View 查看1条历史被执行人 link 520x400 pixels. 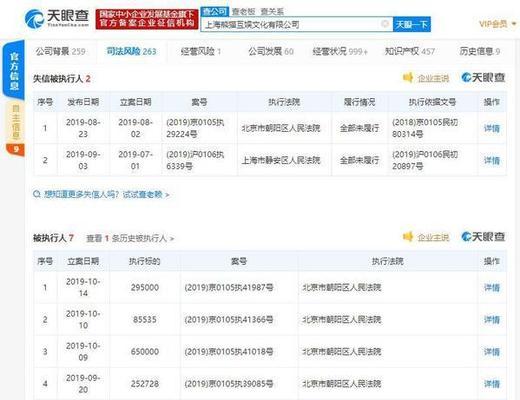(x=130, y=238)
